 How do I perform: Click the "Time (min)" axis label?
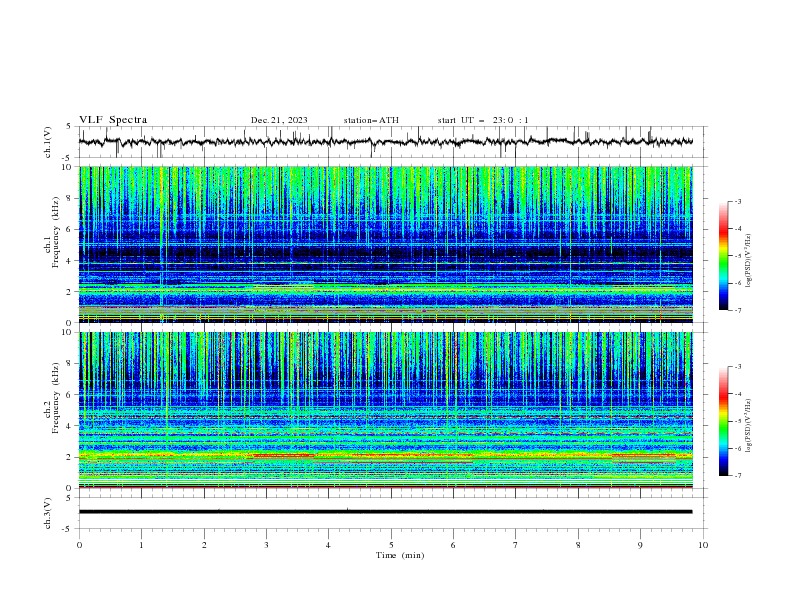400,555
